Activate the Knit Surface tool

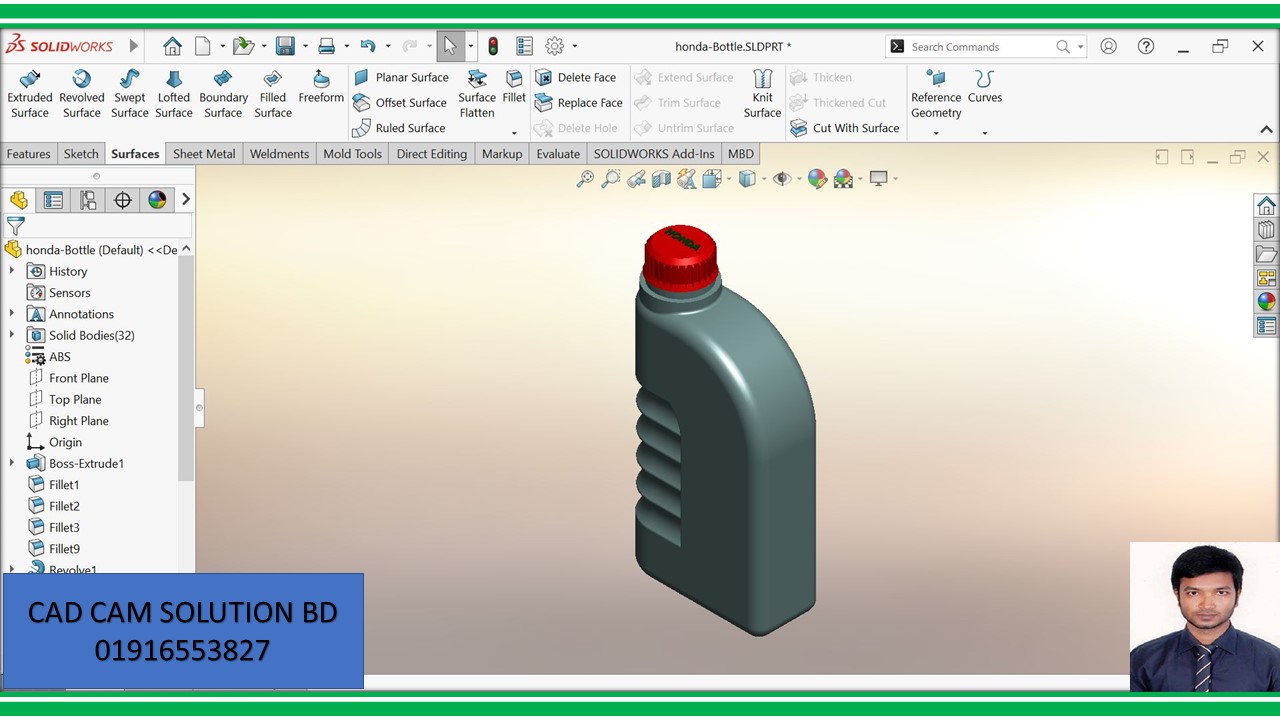[762, 94]
